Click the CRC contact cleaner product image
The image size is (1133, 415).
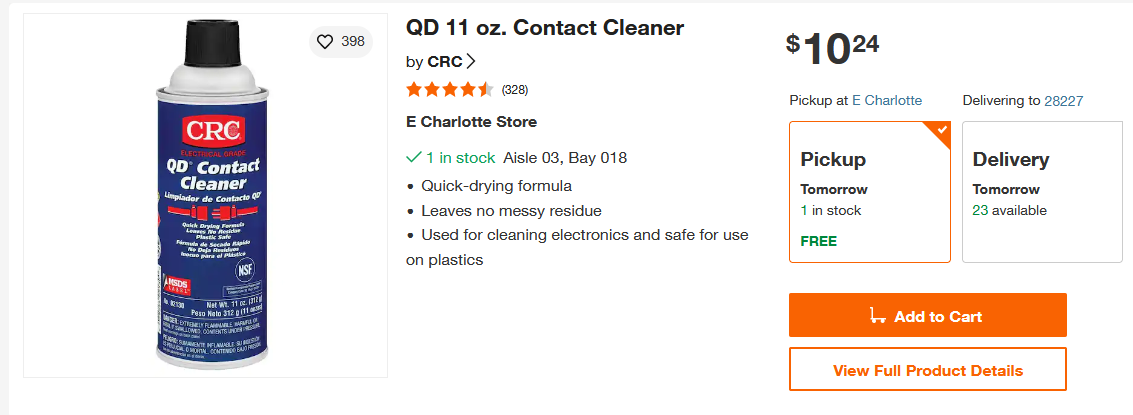coord(206,195)
